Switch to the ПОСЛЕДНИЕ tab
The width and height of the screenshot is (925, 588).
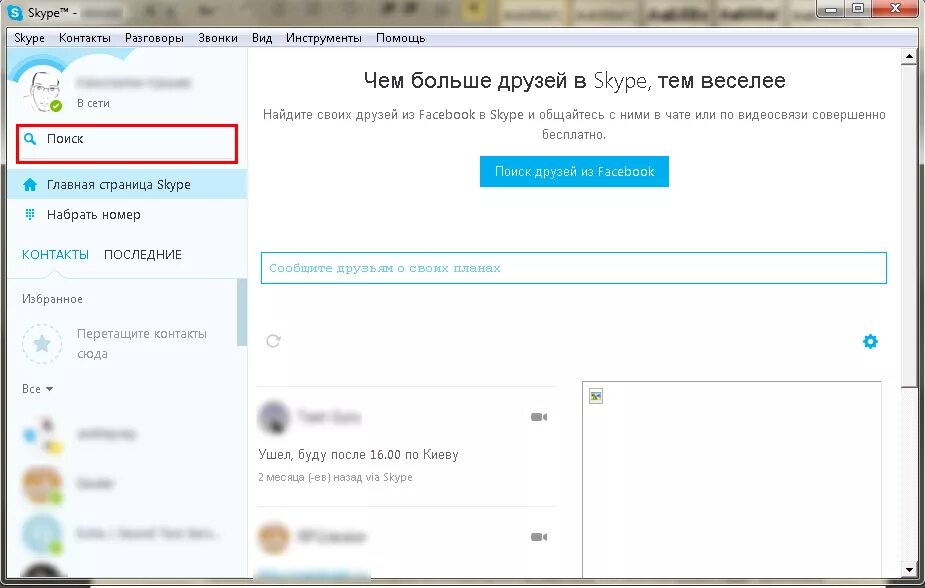pos(143,255)
